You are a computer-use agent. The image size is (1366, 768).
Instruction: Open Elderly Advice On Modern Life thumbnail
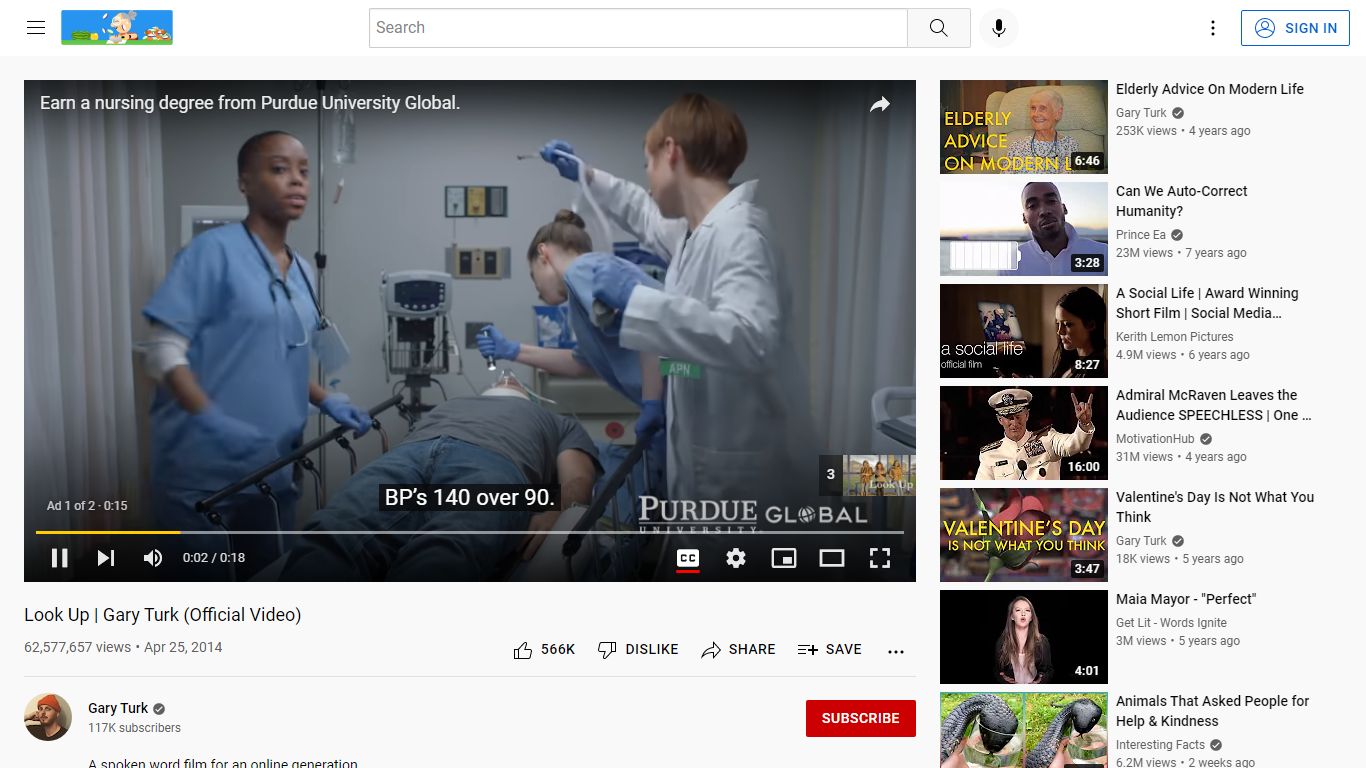coord(1024,127)
